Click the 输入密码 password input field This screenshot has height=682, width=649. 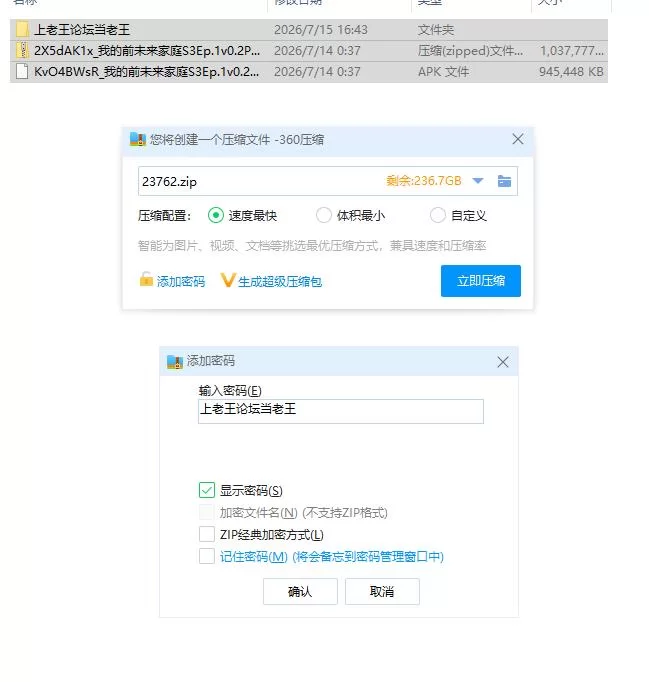[341, 411]
